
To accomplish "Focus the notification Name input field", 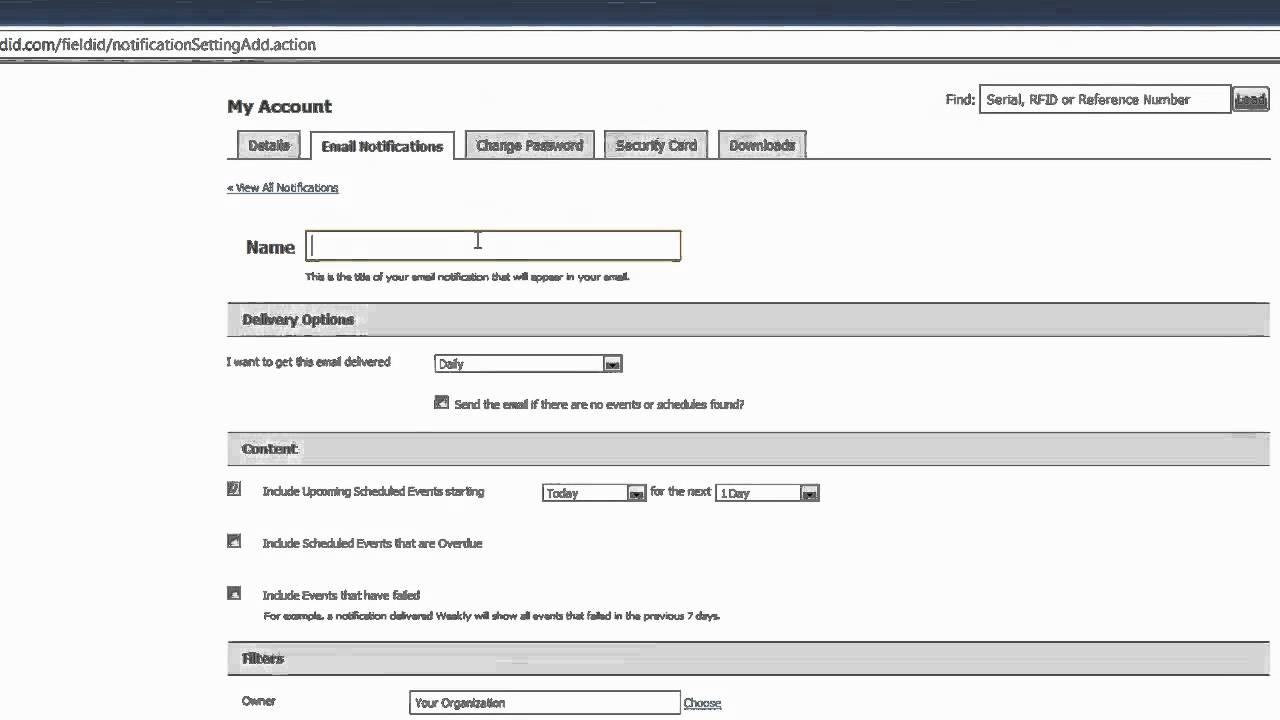I will [493, 246].
